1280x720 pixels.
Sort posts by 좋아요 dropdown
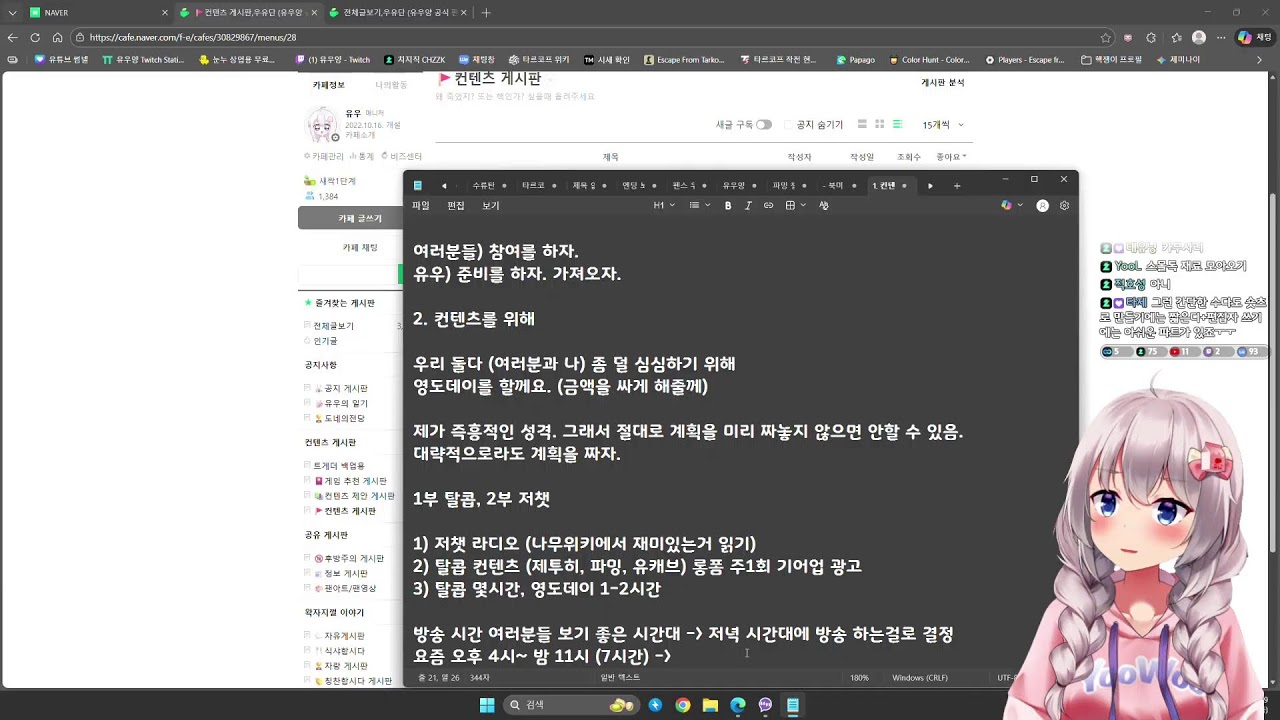click(951, 157)
